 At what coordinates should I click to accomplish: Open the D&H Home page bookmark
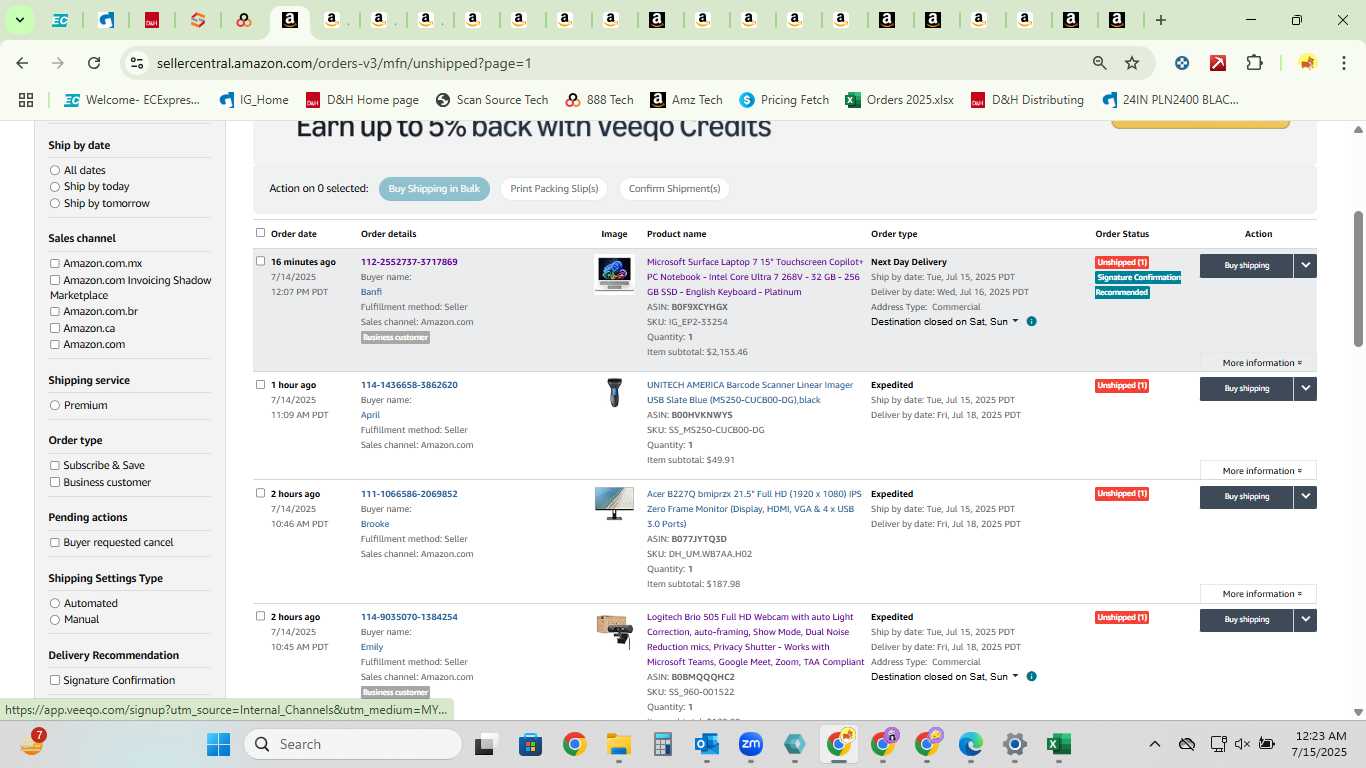click(362, 100)
